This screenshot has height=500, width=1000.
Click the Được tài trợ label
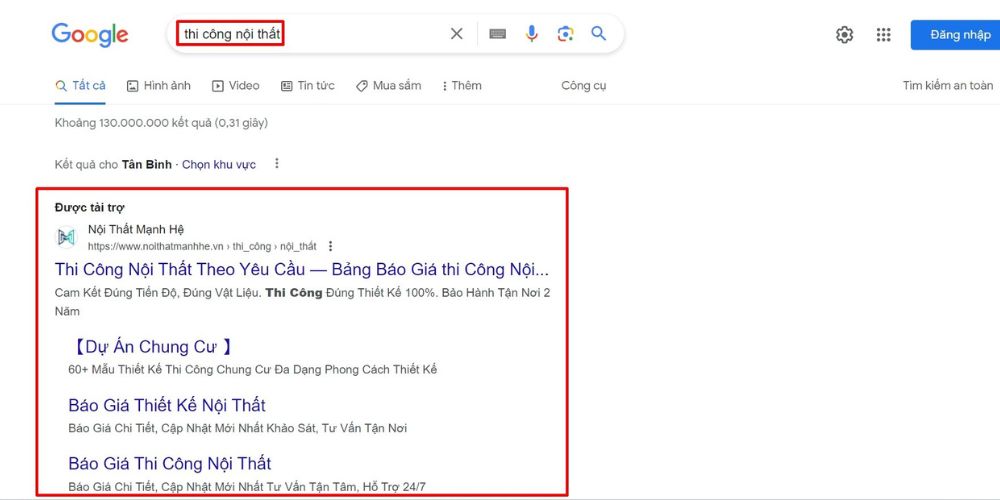point(89,207)
